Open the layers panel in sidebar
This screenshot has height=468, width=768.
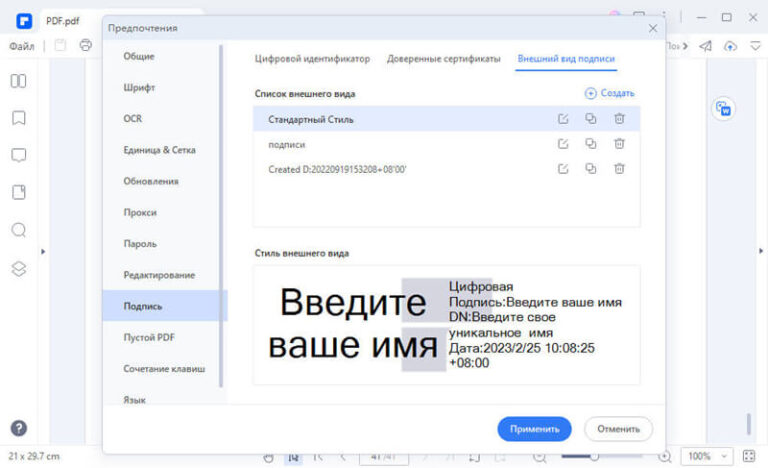click(x=18, y=268)
